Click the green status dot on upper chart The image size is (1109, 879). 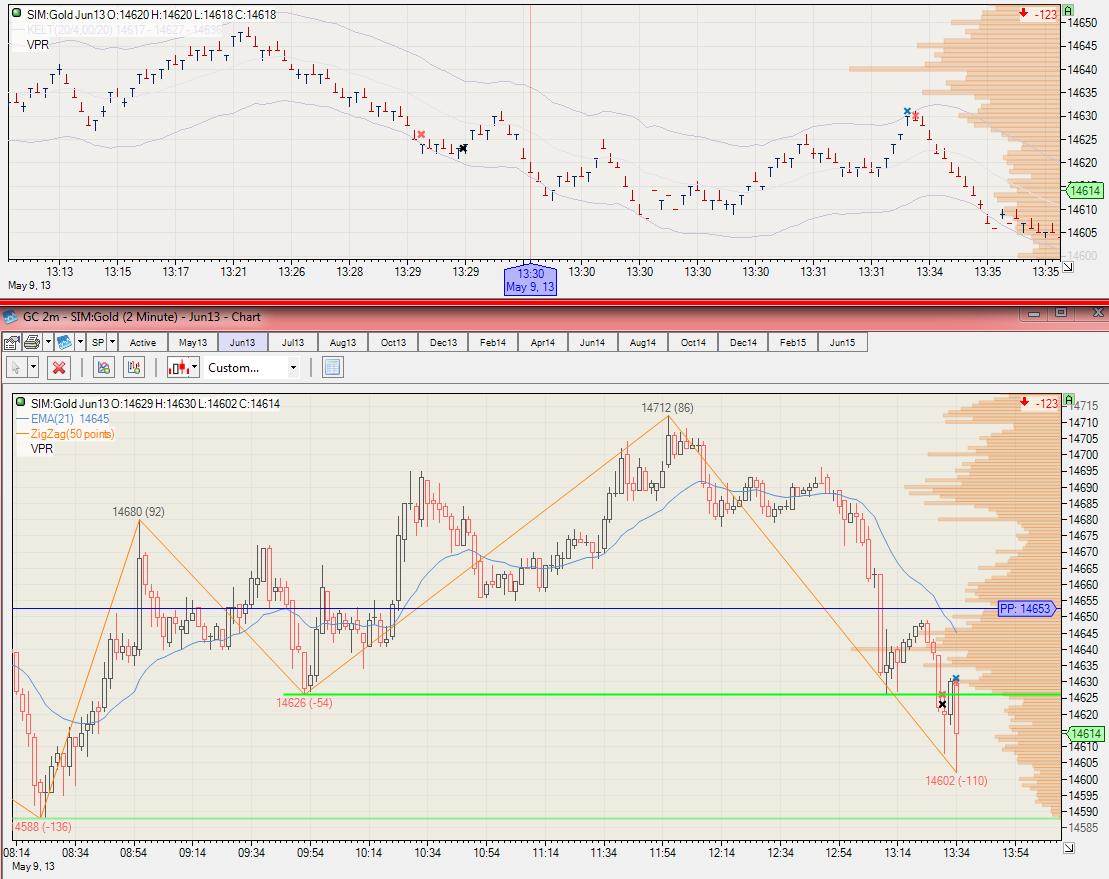point(16,13)
